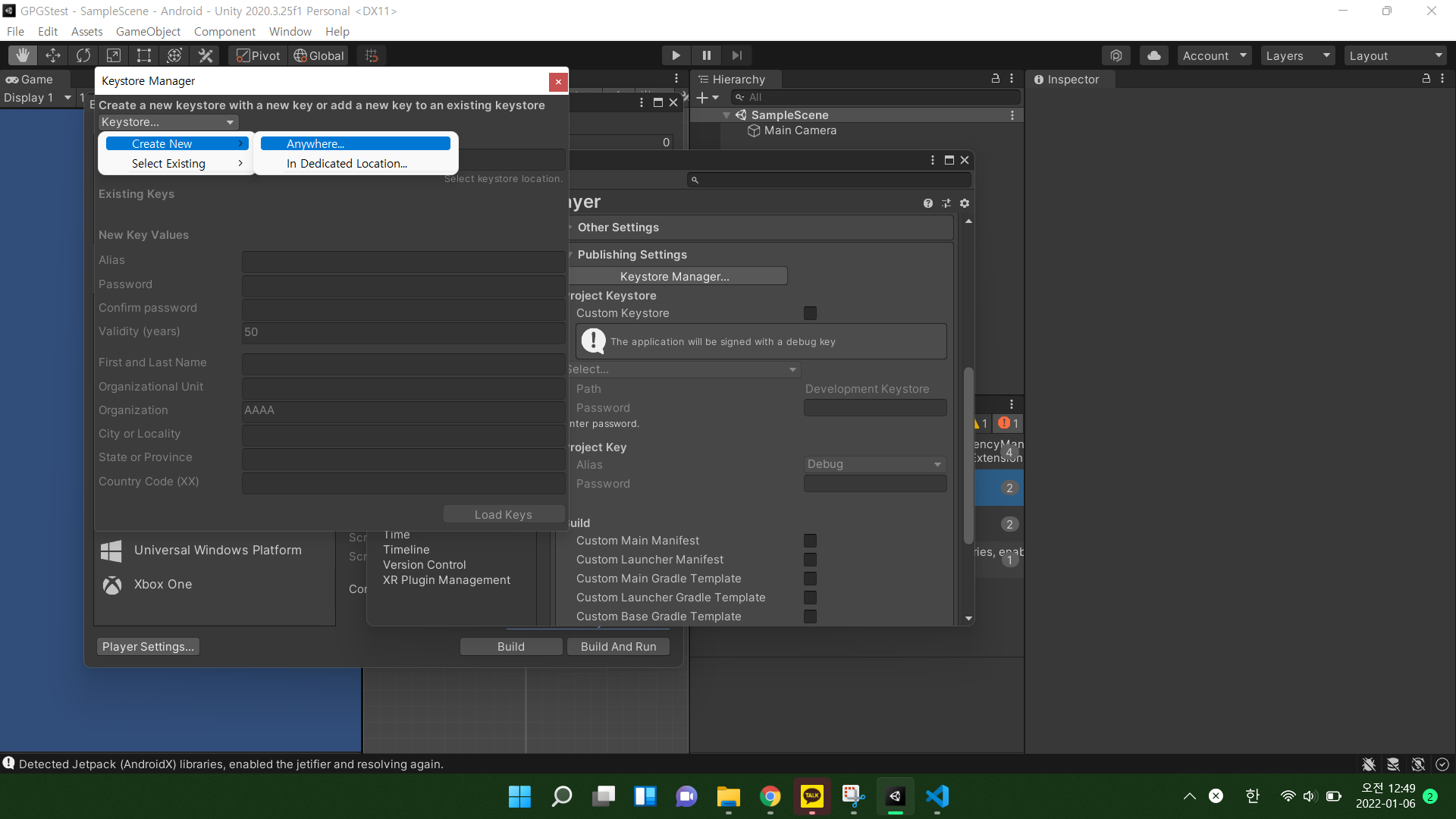Select the Move tool
Viewport: 1456px width, 819px height.
(x=53, y=55)
